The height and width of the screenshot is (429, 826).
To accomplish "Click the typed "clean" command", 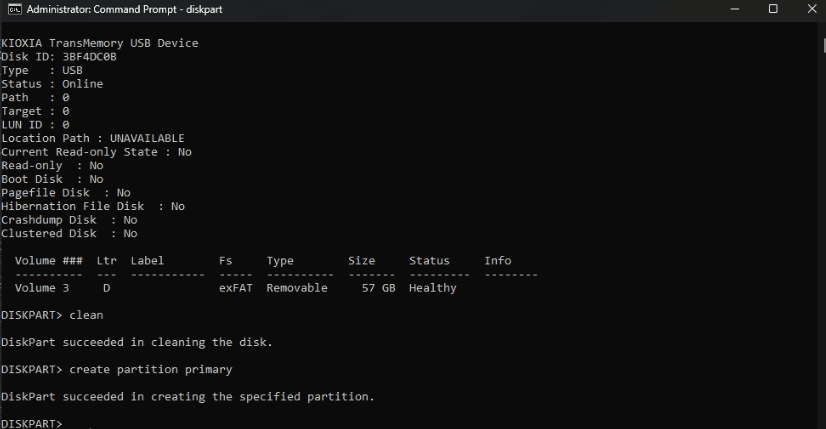I will [x=86, y=315].
